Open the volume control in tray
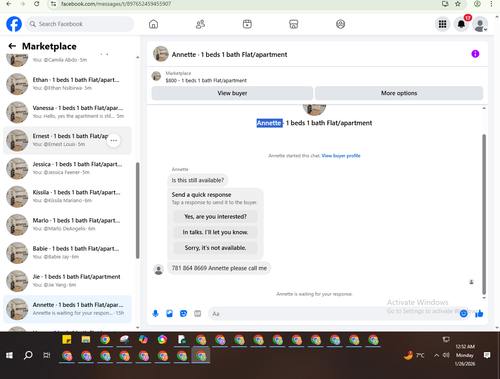The image size is (500, 379). [446, 355]
